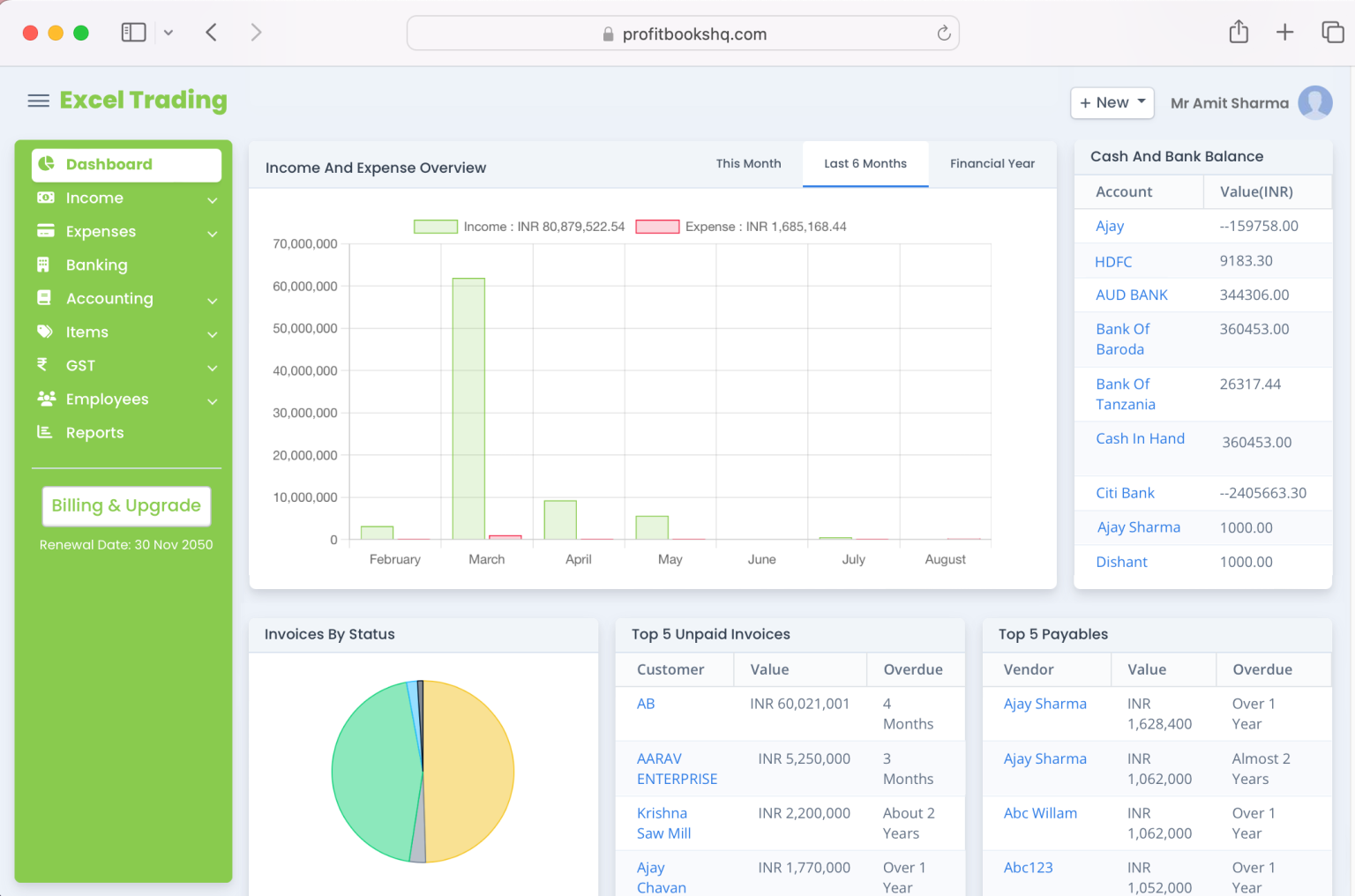Click the Billing & Upgrade button
1355x896 pixels.
[x=126, y=505]
